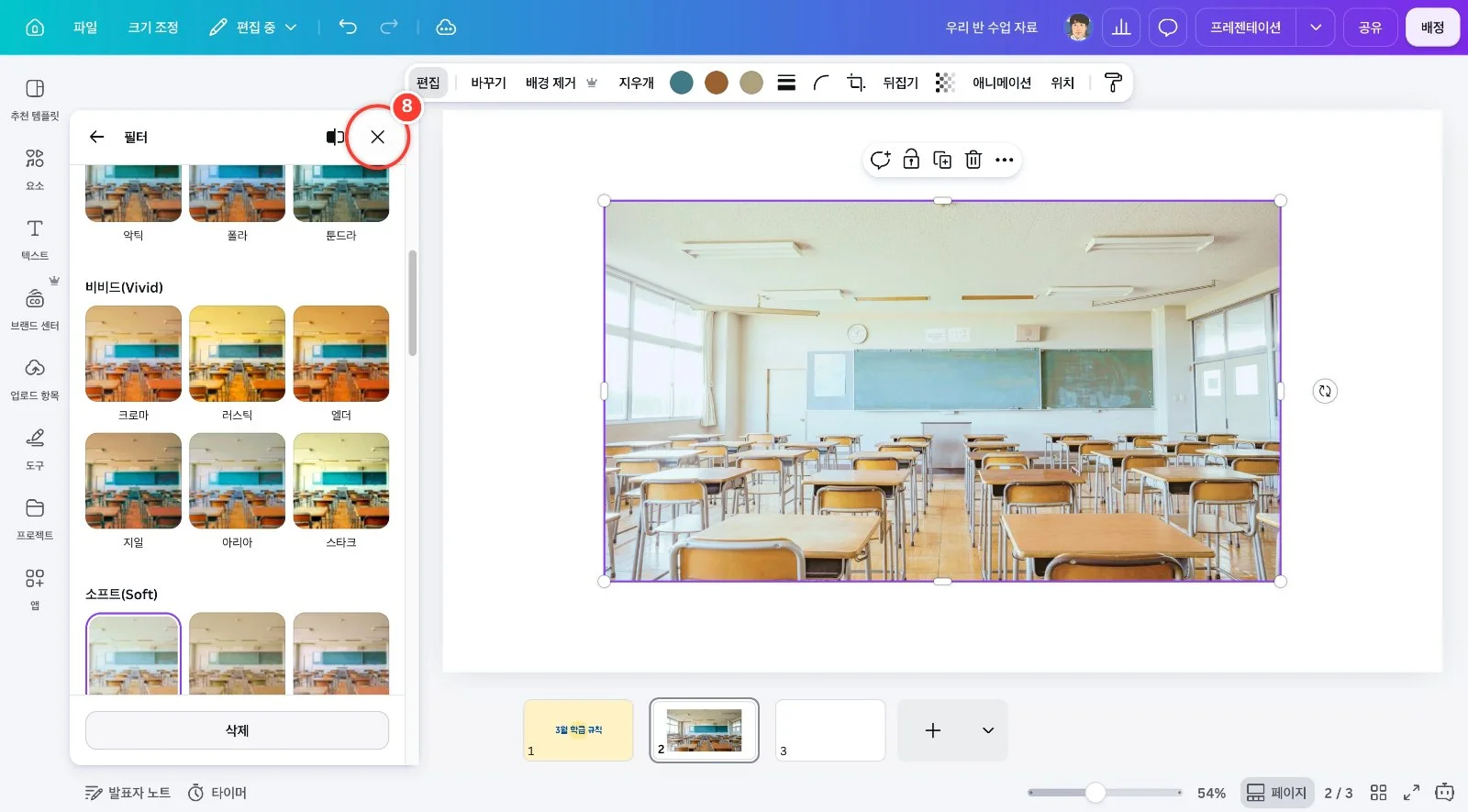Expand the 프레젠테이션 options arrow

pyautogui.click(x=1315, y=28)
